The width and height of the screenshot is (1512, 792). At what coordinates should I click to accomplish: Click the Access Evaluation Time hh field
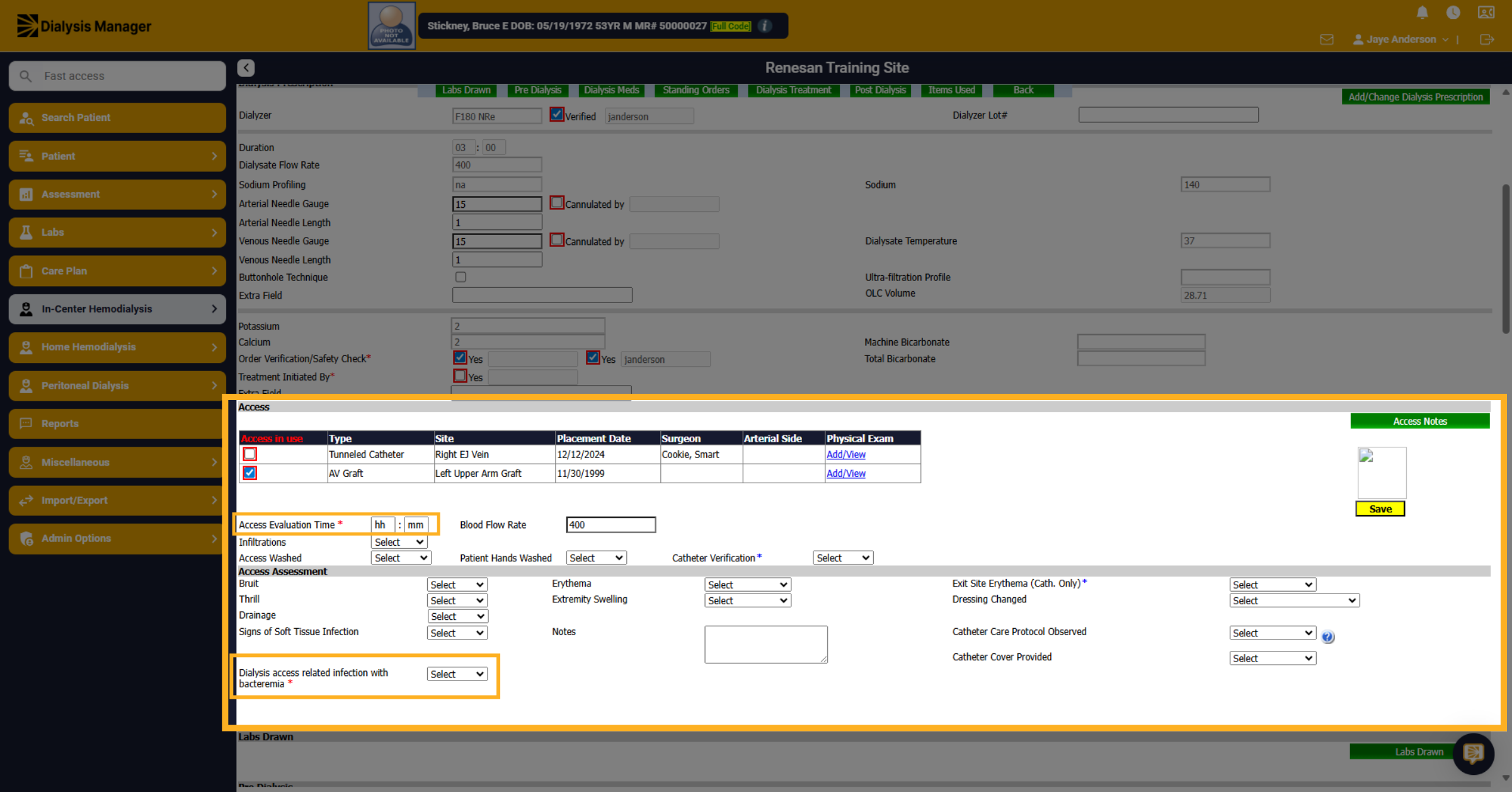pos(382,525)
